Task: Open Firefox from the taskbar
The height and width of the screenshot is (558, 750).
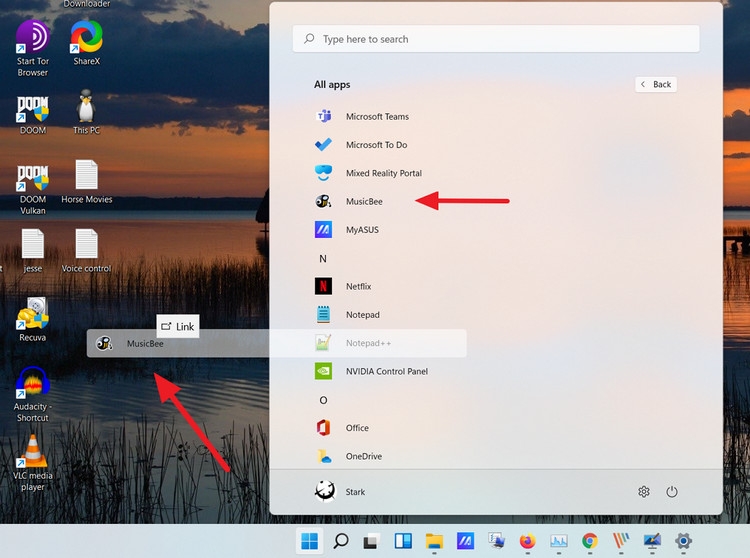Action: click(x=527, y=541)
